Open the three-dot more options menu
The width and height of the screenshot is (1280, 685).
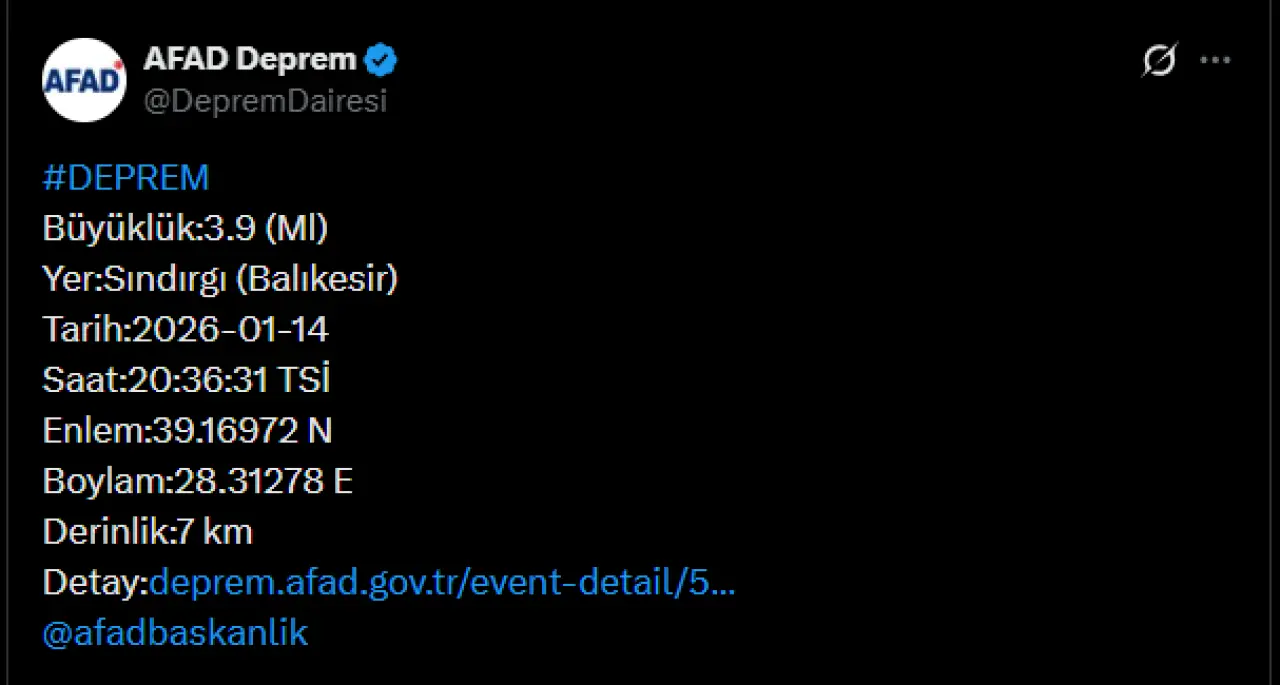1215,61
